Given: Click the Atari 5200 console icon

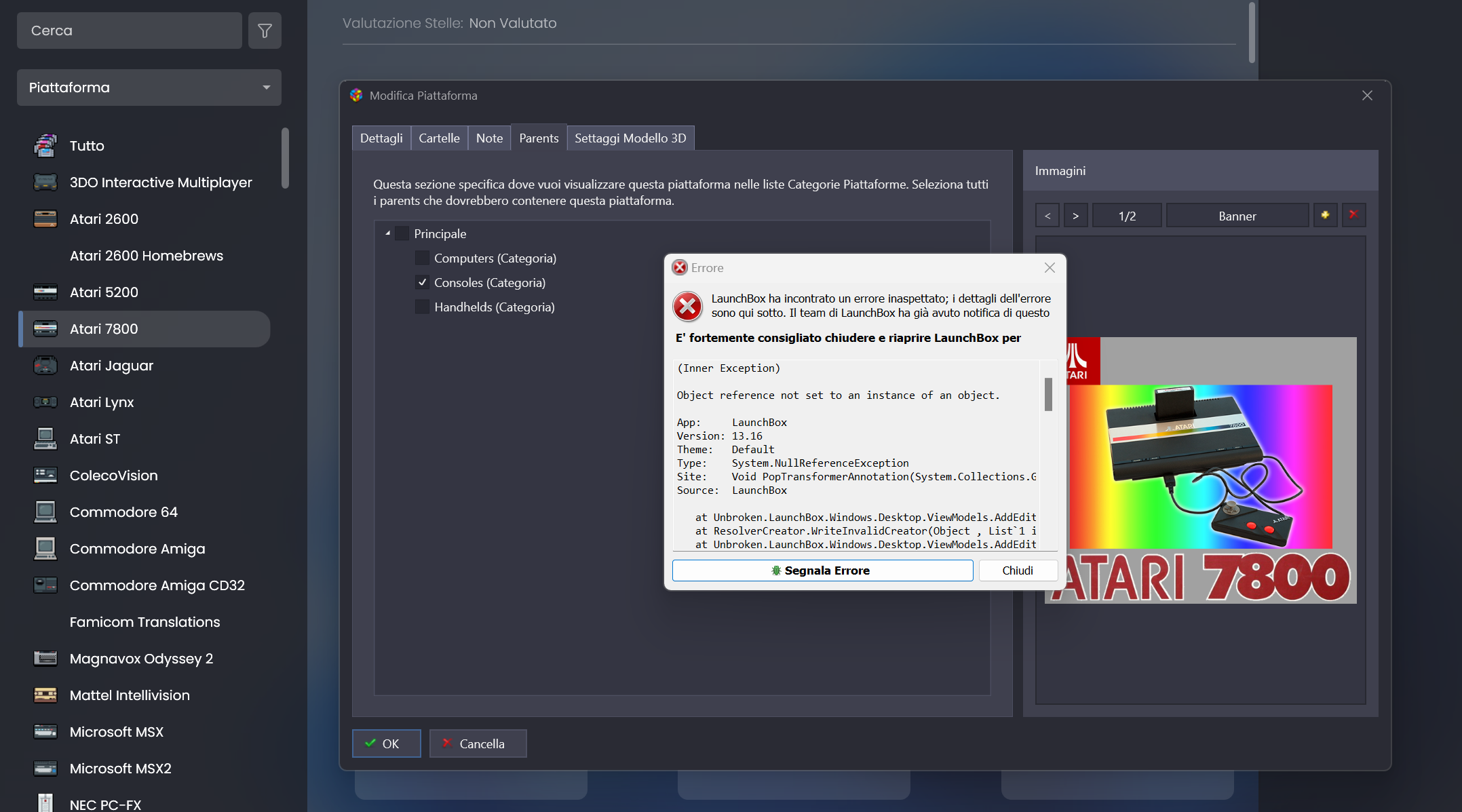Looking at the screenshot, I should [x=45, y=292].
